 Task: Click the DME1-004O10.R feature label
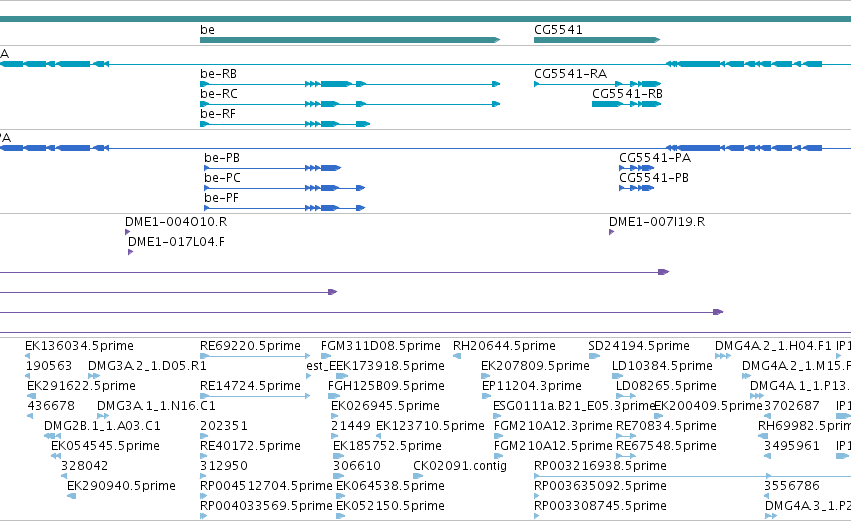176,222
